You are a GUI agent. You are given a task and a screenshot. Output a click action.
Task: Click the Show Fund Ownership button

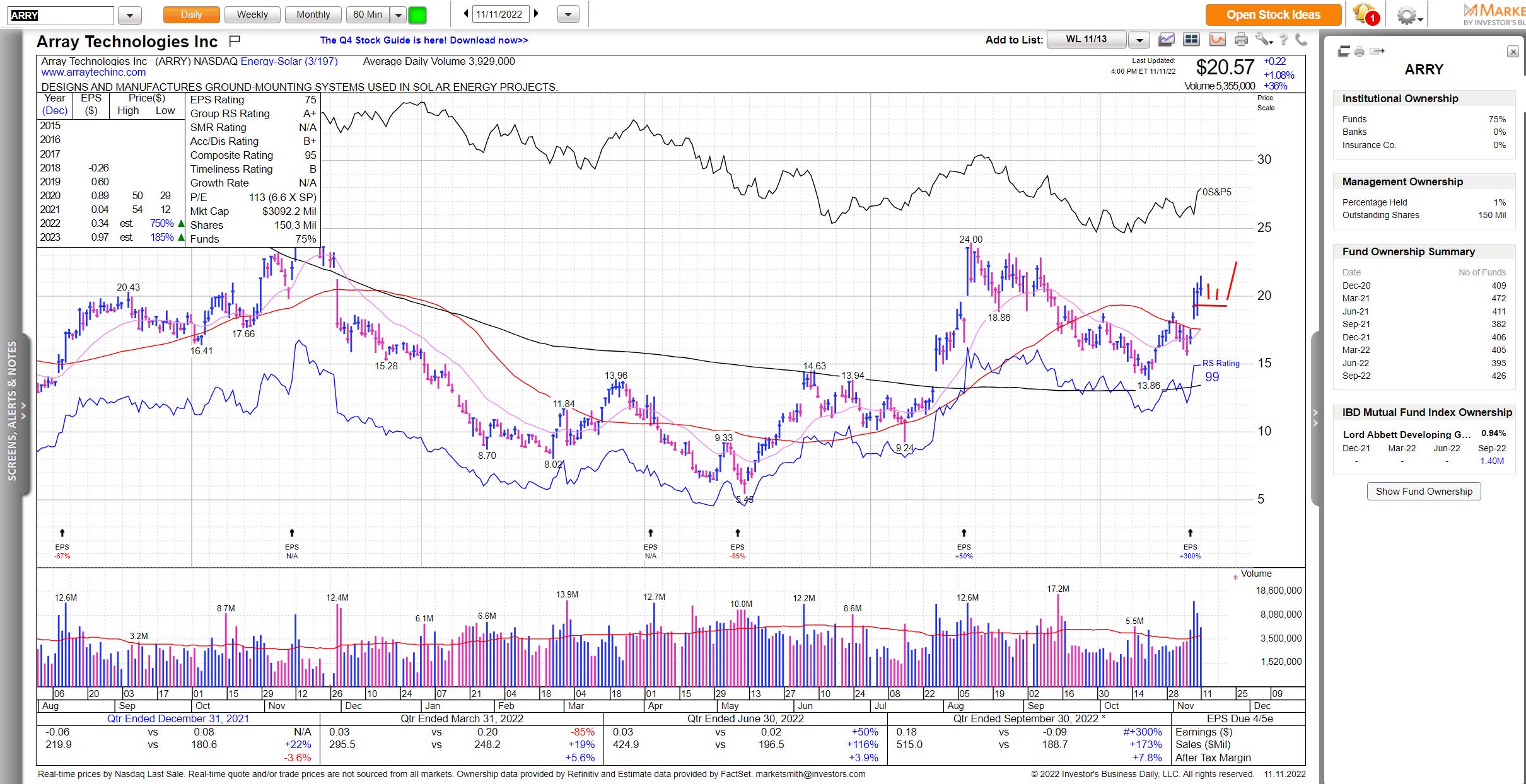click(1424, 492)
